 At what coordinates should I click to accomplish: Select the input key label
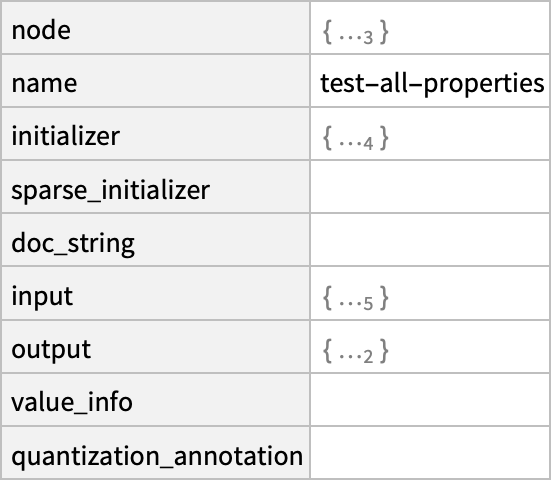coord(42,296)
